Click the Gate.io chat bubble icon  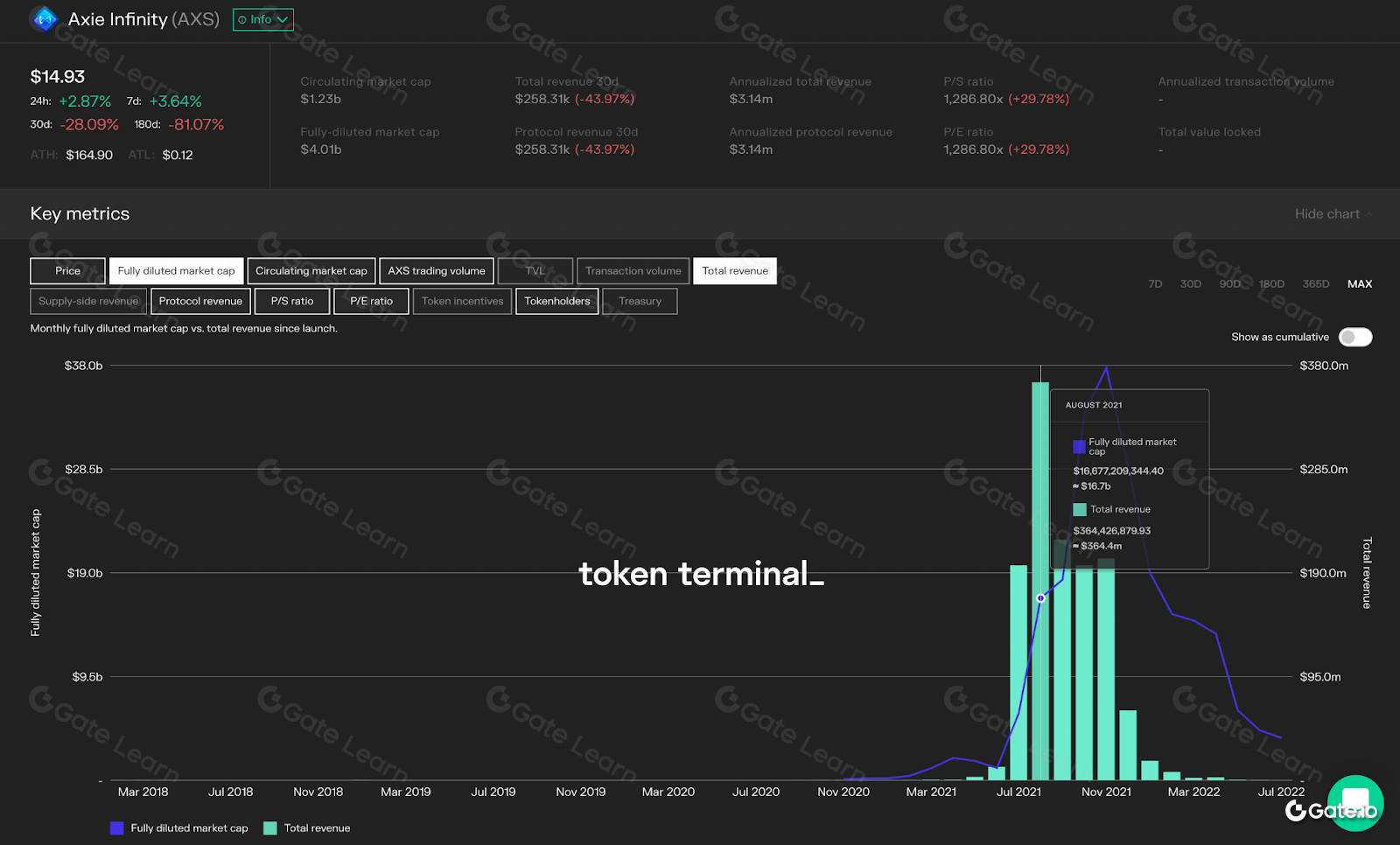click(1354, 799)
